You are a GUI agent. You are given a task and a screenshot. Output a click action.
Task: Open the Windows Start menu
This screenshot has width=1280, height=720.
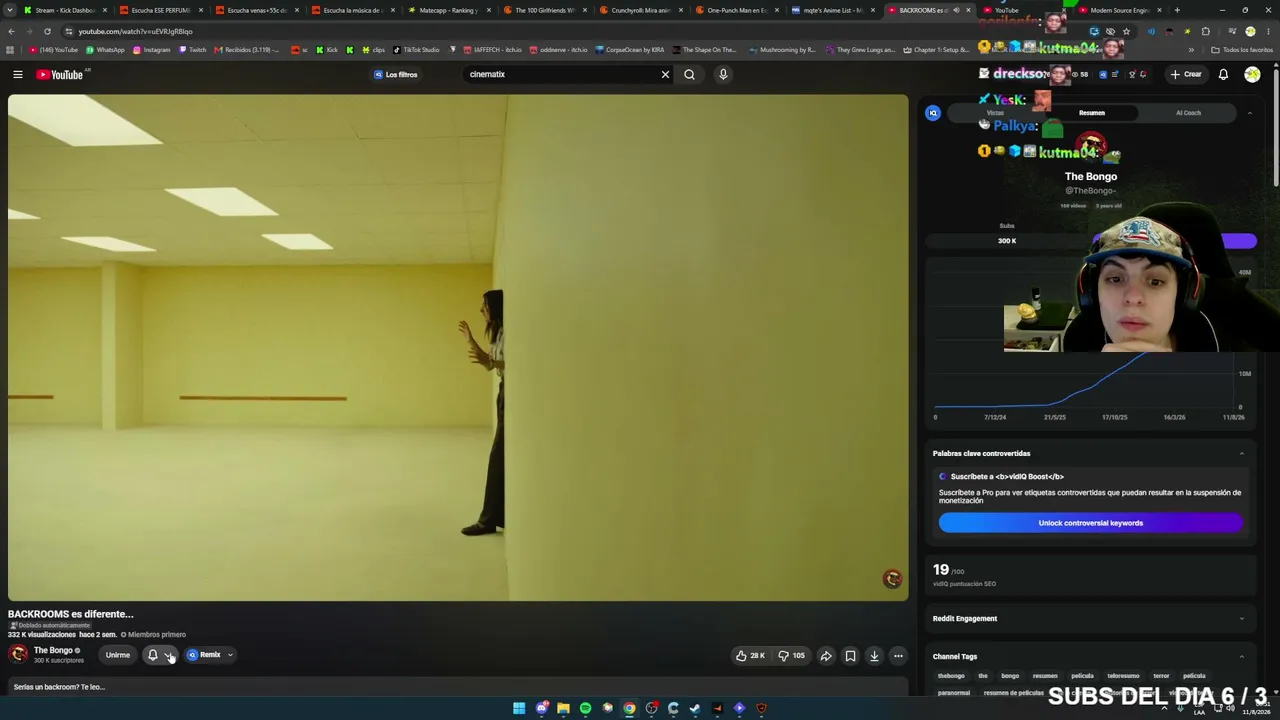click(x=519, y=708)
